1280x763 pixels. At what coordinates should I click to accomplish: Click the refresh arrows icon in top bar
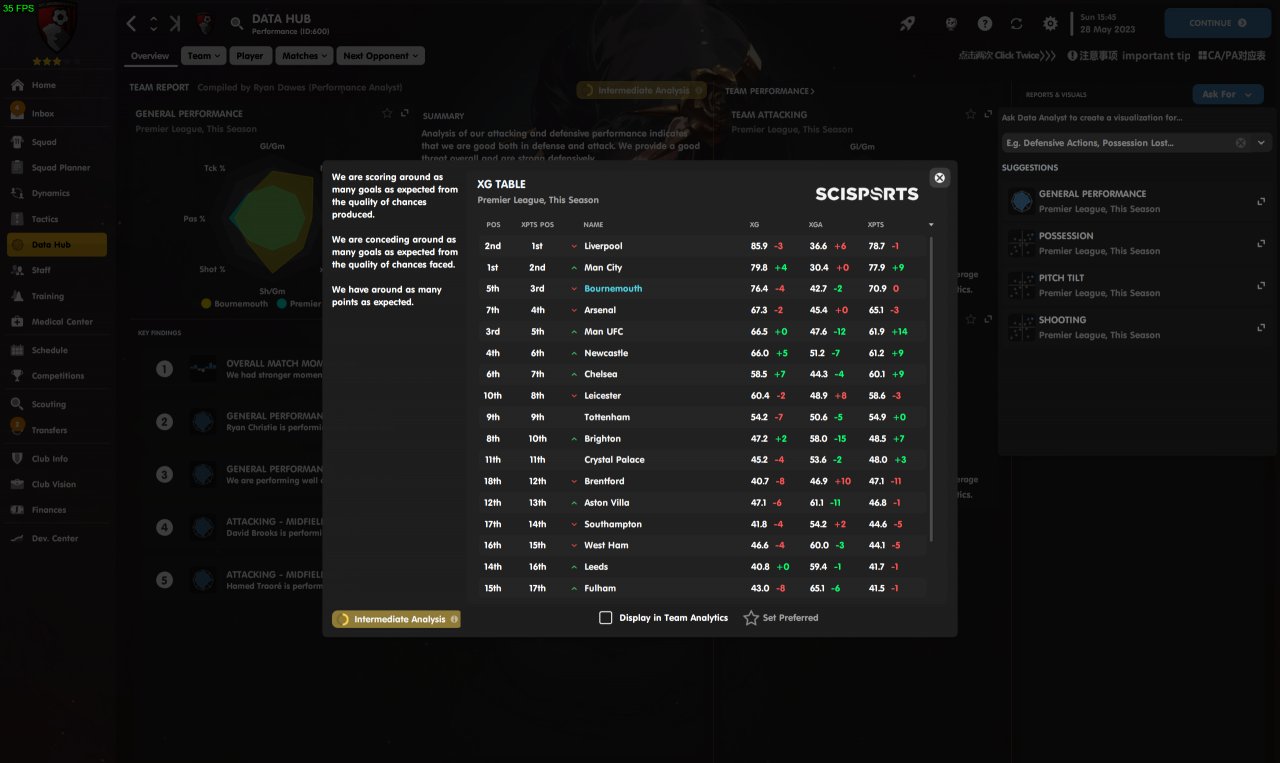1017,24
